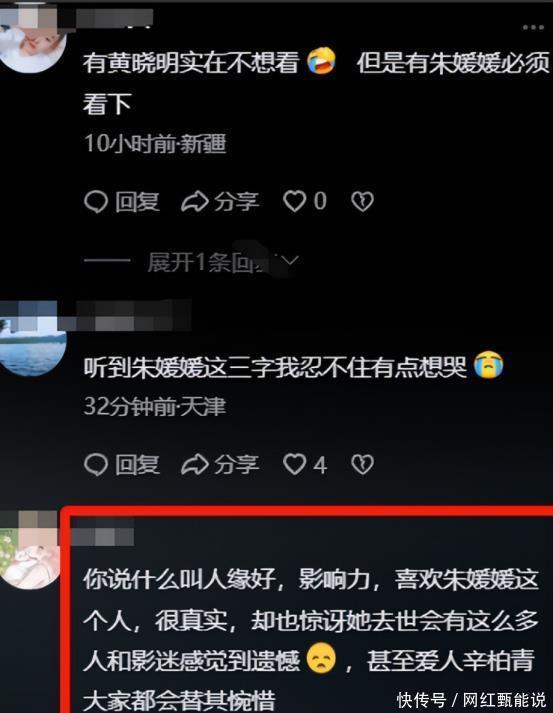Screen dimensions: 553x713
Task: Click the 快传号 / 网红甄能说 watermark
Action: coord(471,699)
